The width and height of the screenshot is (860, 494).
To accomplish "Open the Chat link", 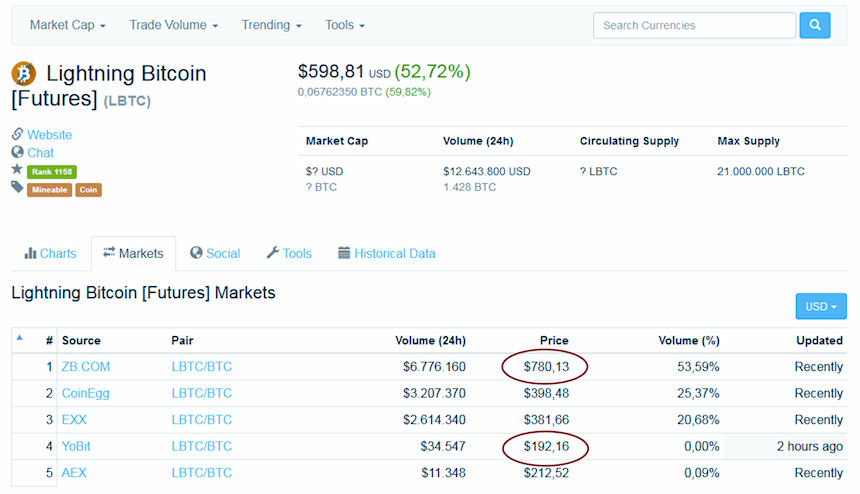I will pos(41,153).
